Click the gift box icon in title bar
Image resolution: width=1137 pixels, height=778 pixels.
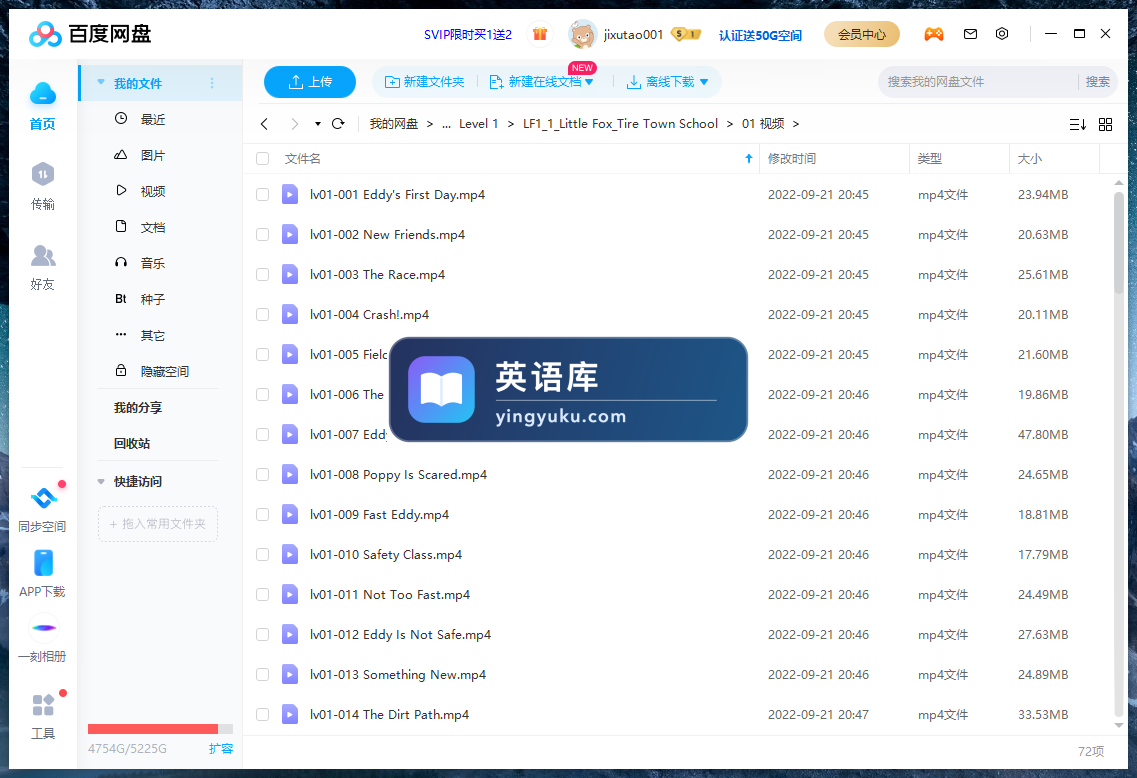[539, 34]
